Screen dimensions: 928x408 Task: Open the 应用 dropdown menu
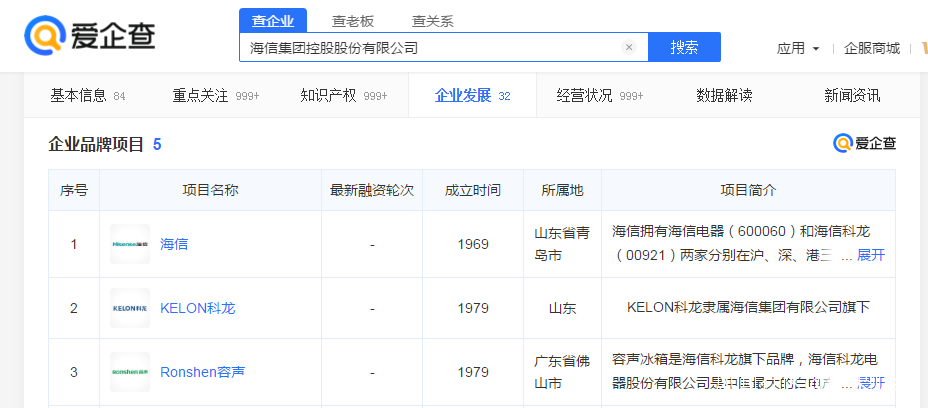798,48
